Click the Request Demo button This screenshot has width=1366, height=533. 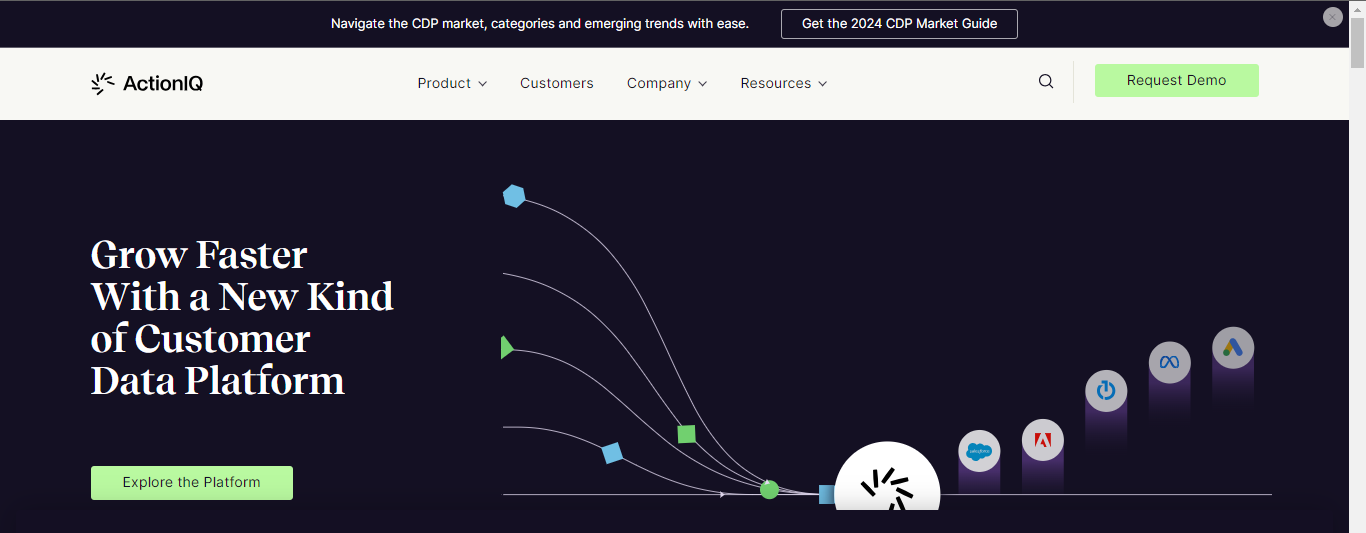point(1176,81)
